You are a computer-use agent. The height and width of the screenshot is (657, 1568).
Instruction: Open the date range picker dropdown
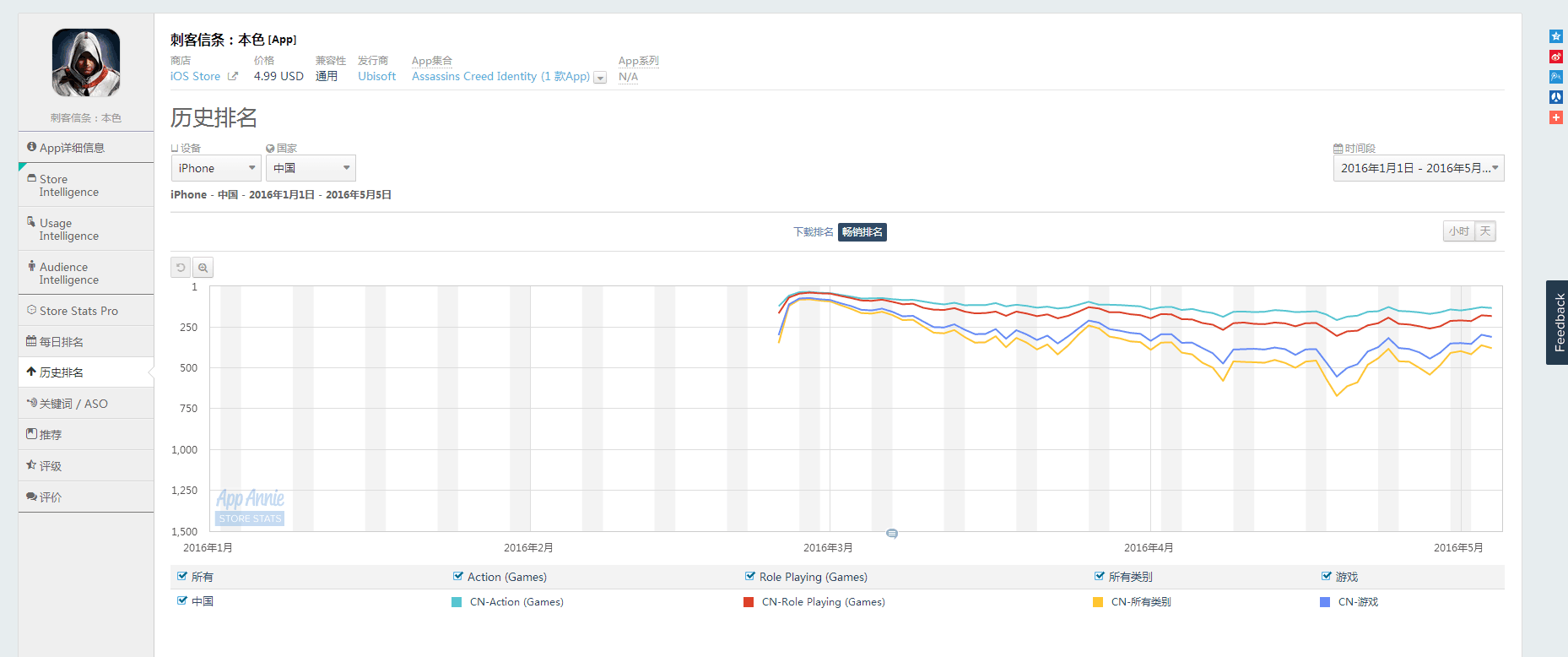click(x=1419, y=168)
